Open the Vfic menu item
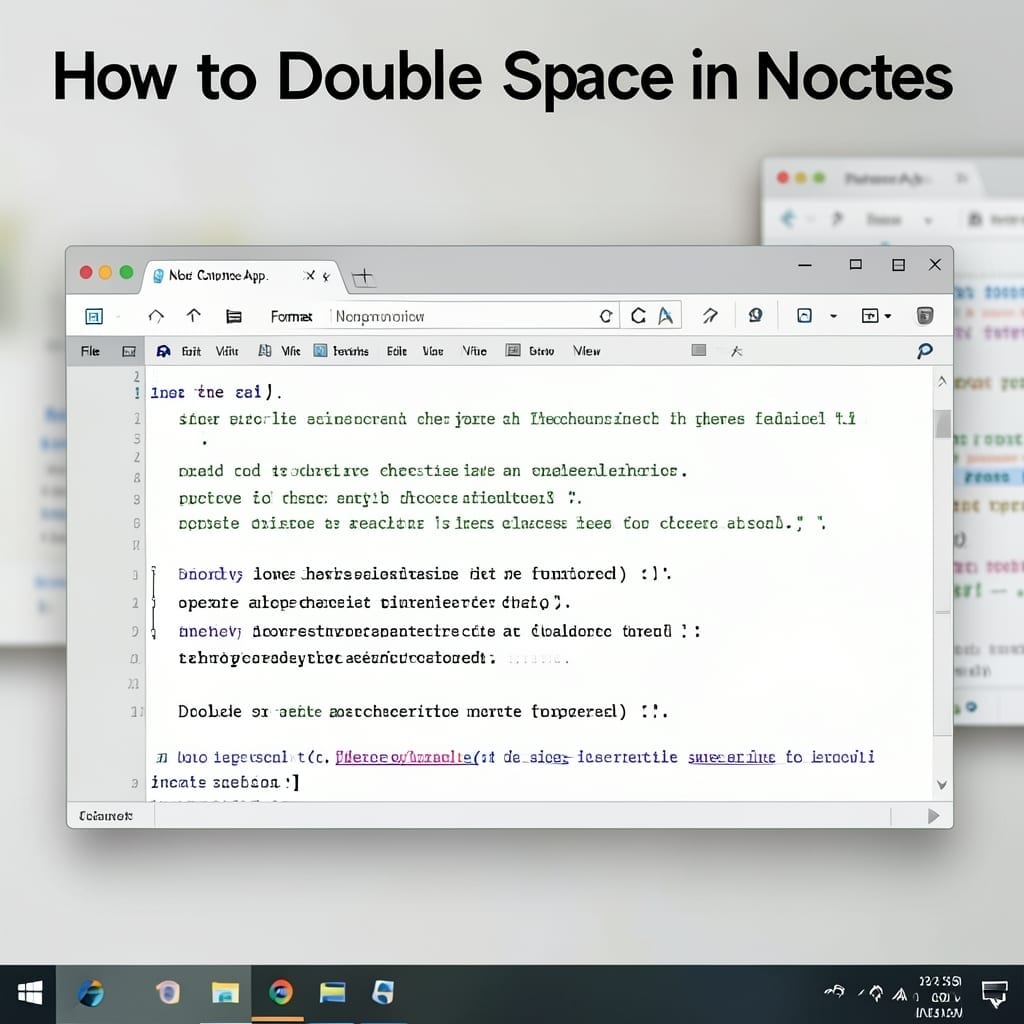Image resolution: width=1024 pixels, height=1024 pixels. point(291,351)
